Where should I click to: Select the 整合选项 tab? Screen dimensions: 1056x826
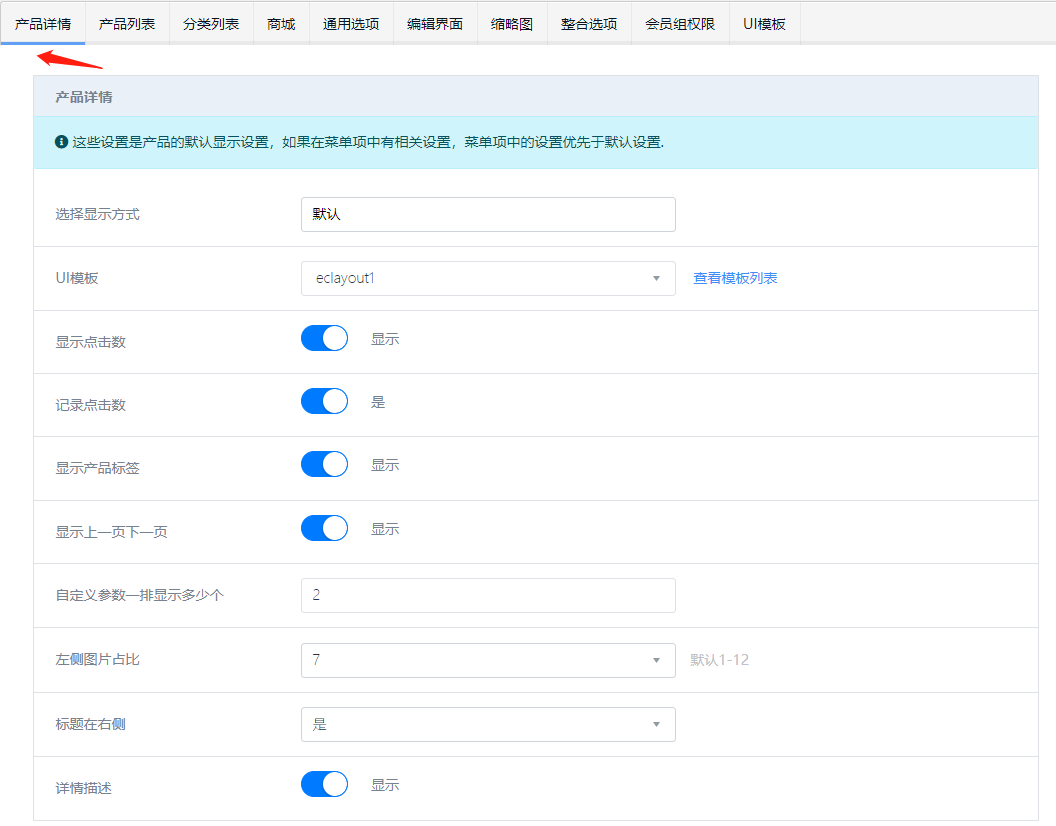589,24
